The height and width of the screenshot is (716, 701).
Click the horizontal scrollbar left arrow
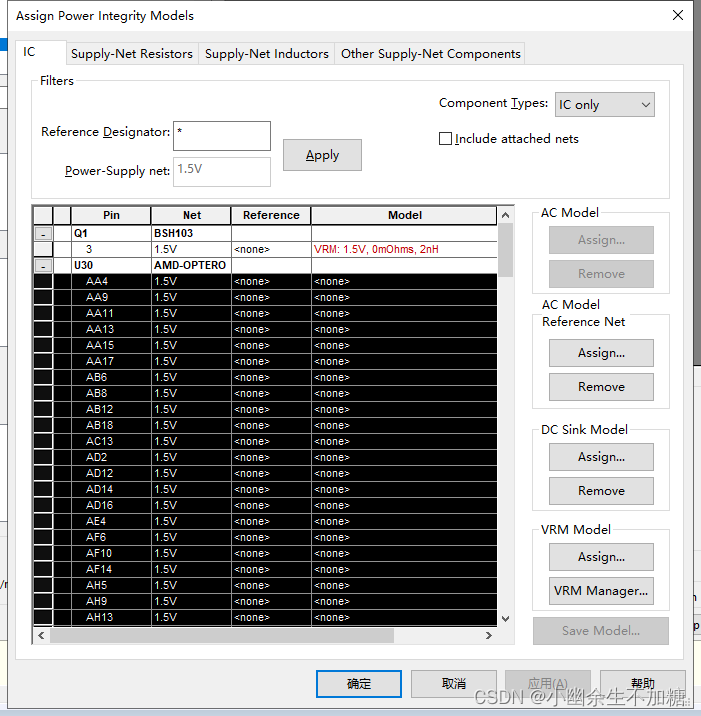[42, 635]
